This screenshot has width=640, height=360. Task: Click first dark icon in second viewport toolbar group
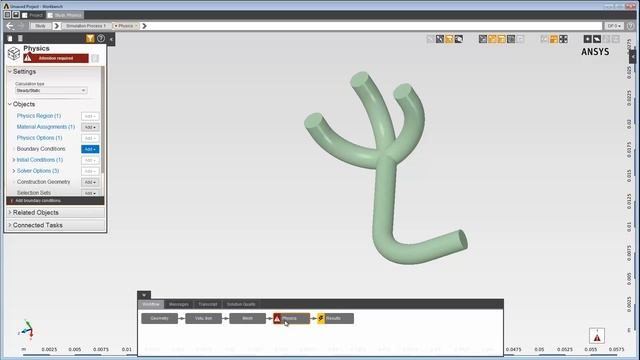tap(483, 39)
